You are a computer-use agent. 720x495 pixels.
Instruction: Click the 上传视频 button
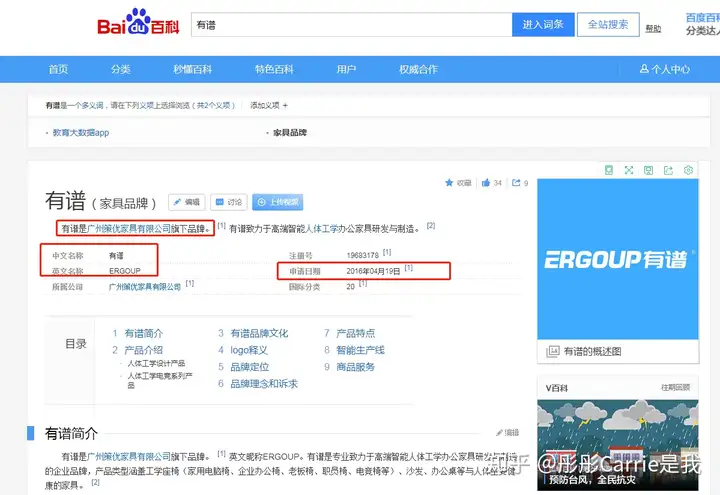pyautogui.click(x=278, y=202)
